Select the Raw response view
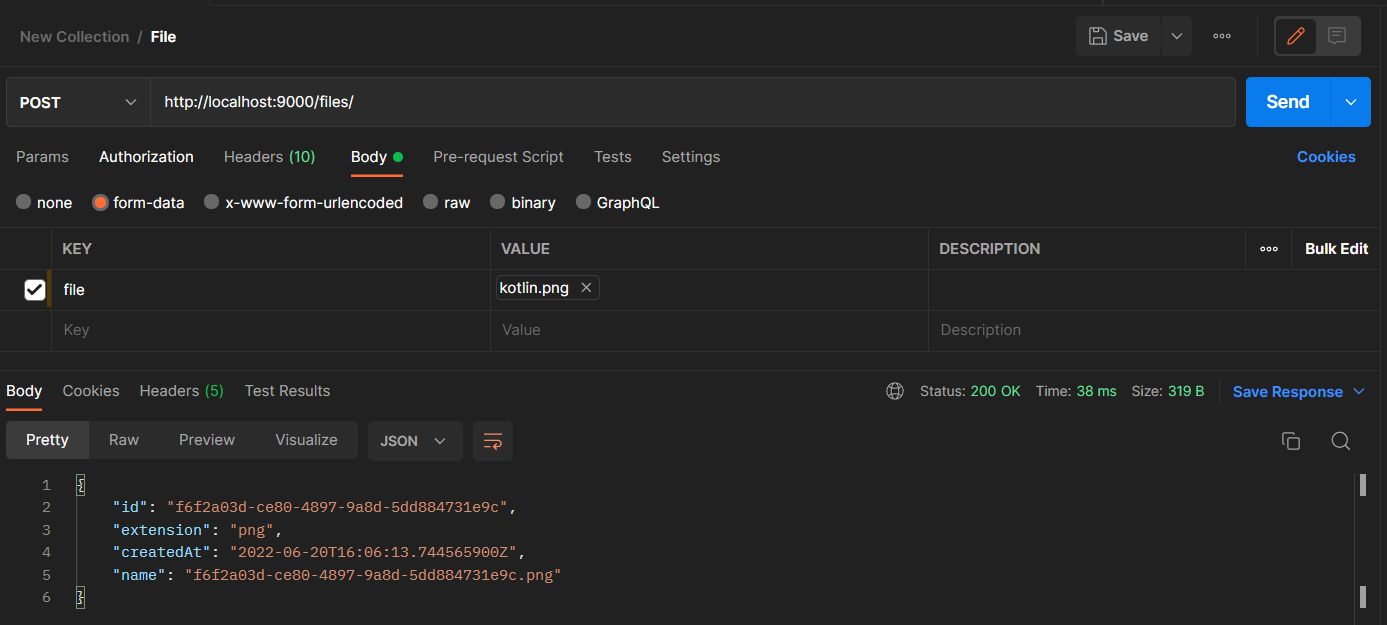The image size is (1387, 625). (124, 440)
